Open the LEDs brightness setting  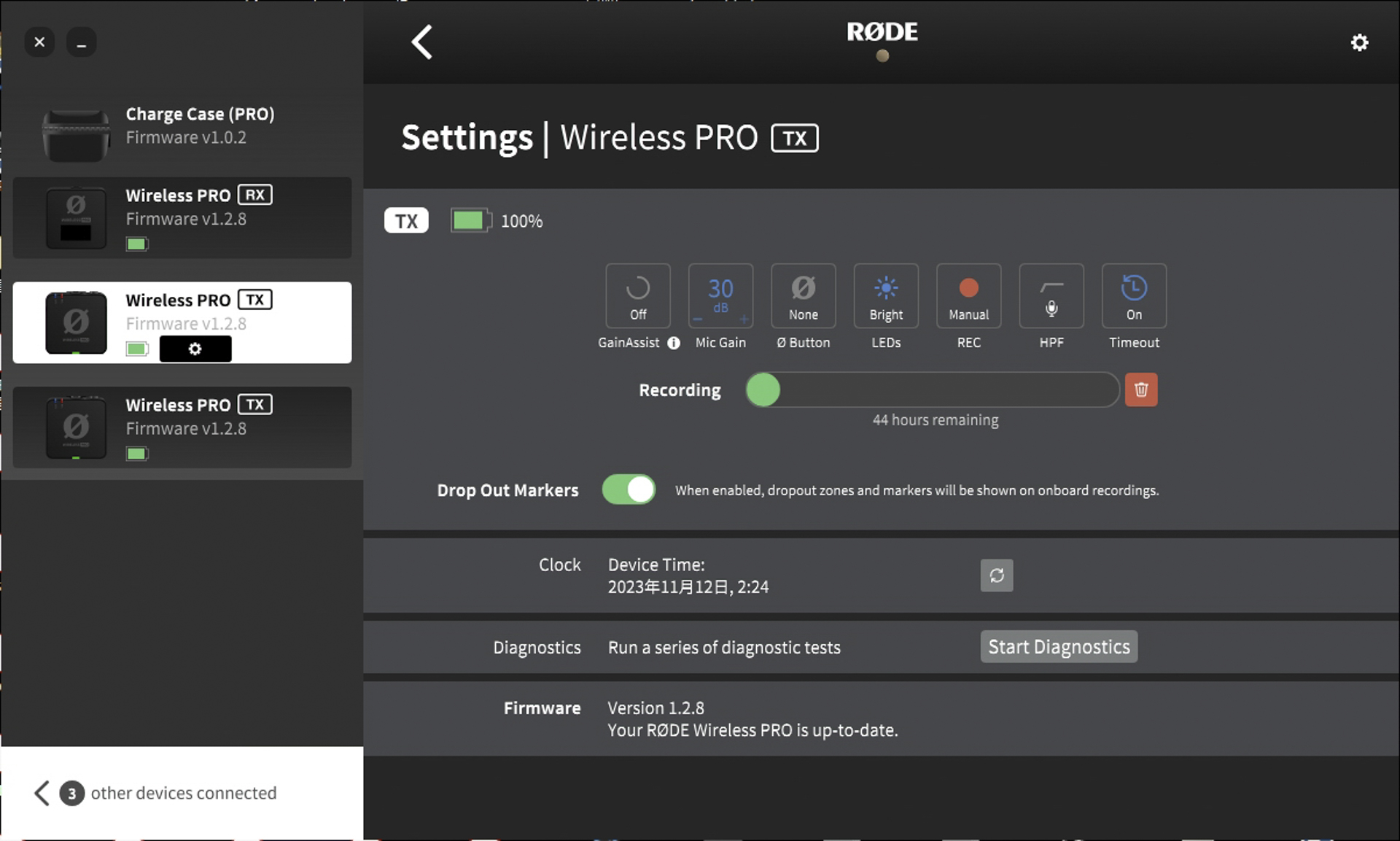(885, 296)
